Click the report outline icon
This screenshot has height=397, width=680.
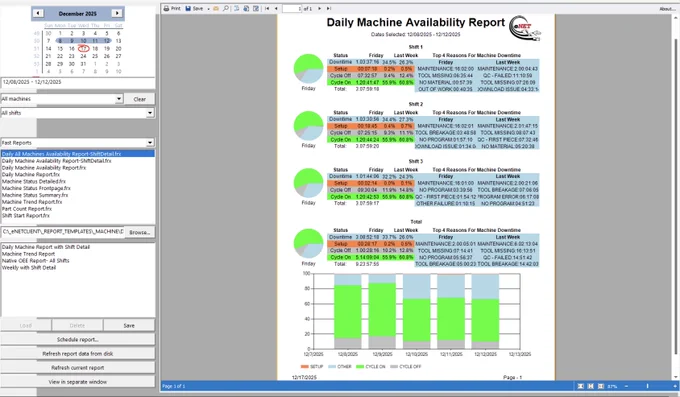point(237,8)
